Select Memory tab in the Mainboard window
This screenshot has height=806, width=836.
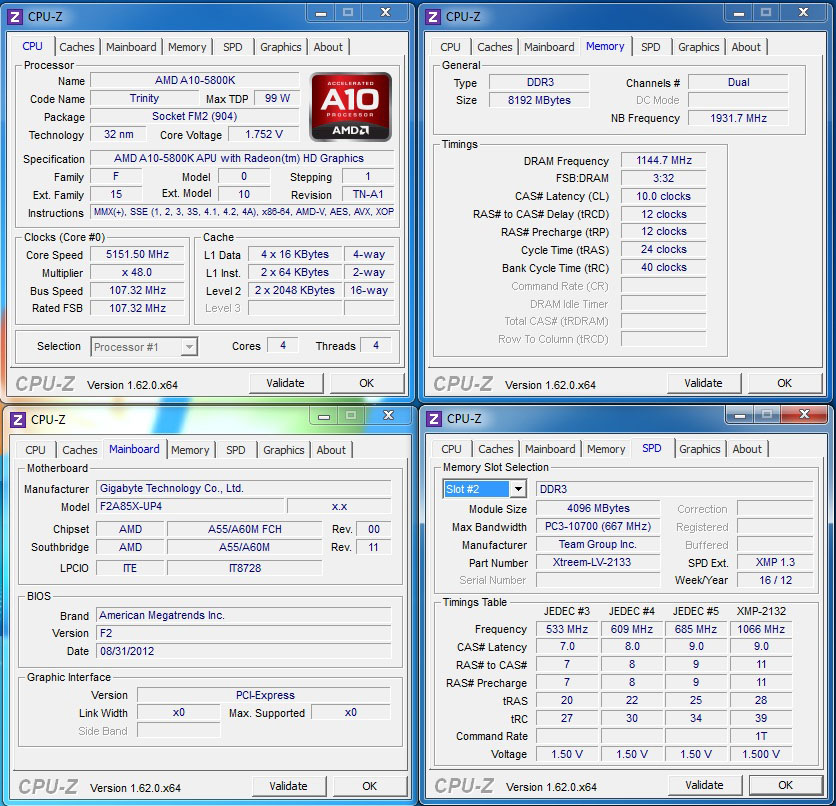click(x=190, y=450)
